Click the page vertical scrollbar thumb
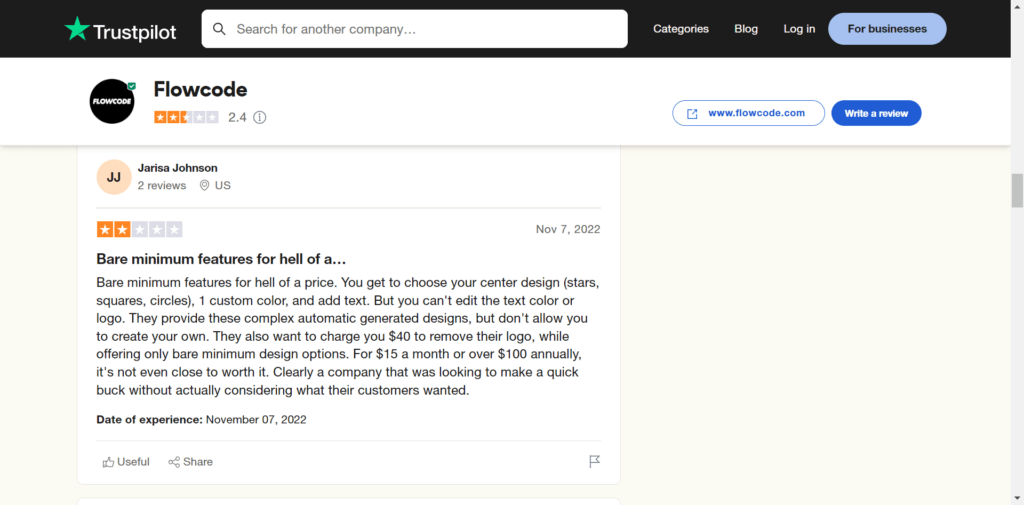 tap(1017, 190)
